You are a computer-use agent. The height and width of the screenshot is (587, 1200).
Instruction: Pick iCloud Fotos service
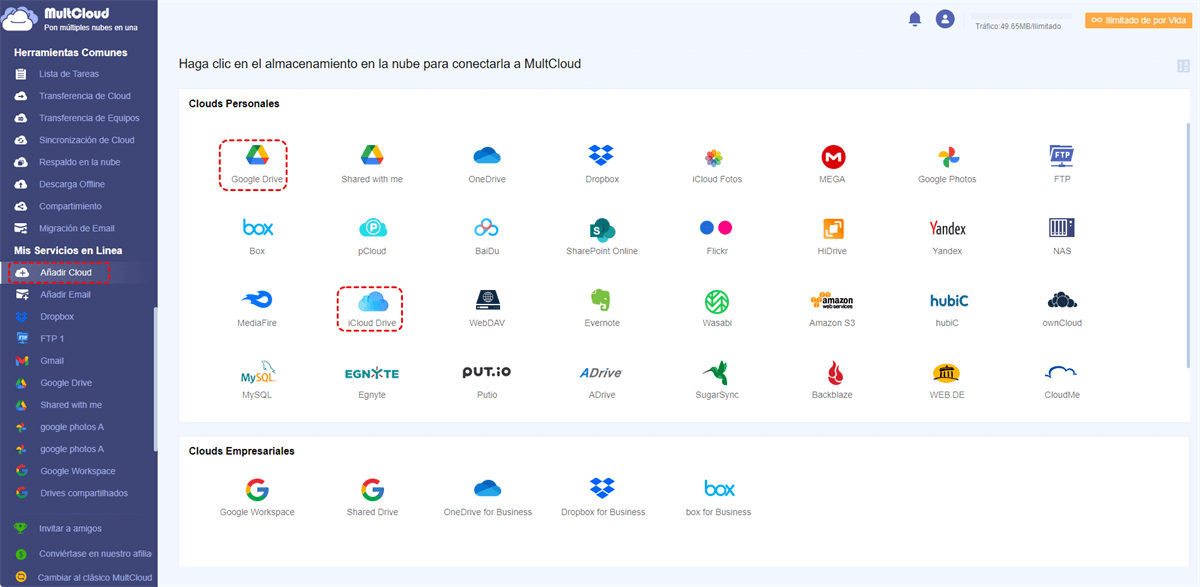tap(717, 165)
